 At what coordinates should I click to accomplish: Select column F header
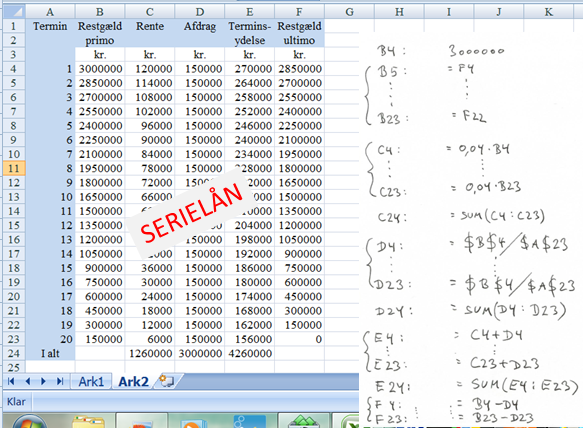pyautogui.click(x=299, y=12)
